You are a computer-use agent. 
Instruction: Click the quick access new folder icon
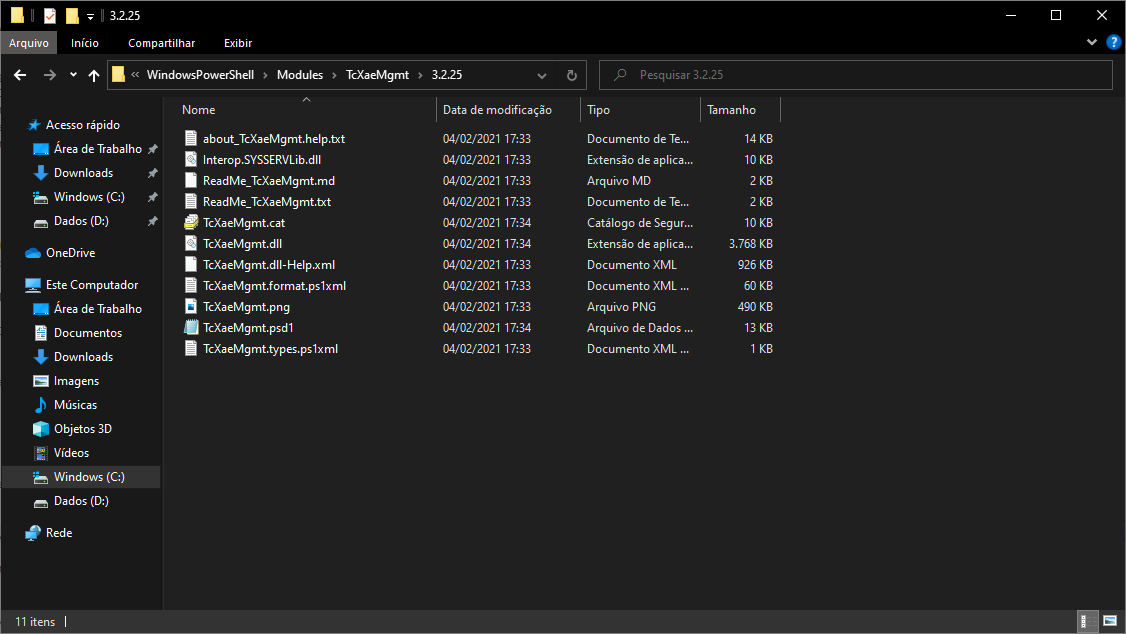(72, 15)
